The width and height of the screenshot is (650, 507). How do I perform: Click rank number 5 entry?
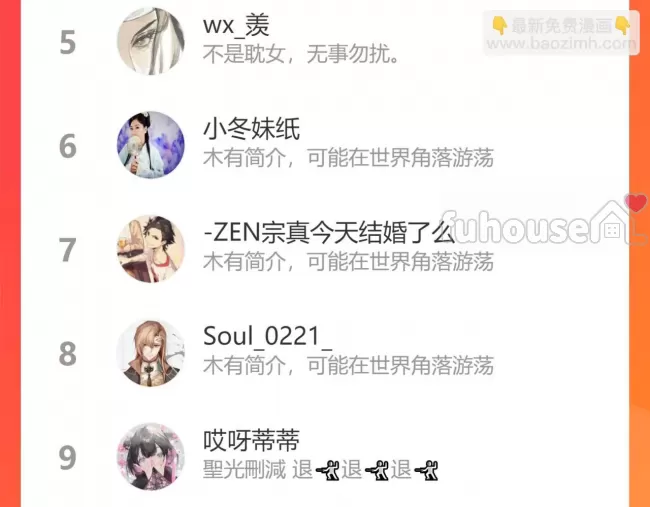coord(68,42)
